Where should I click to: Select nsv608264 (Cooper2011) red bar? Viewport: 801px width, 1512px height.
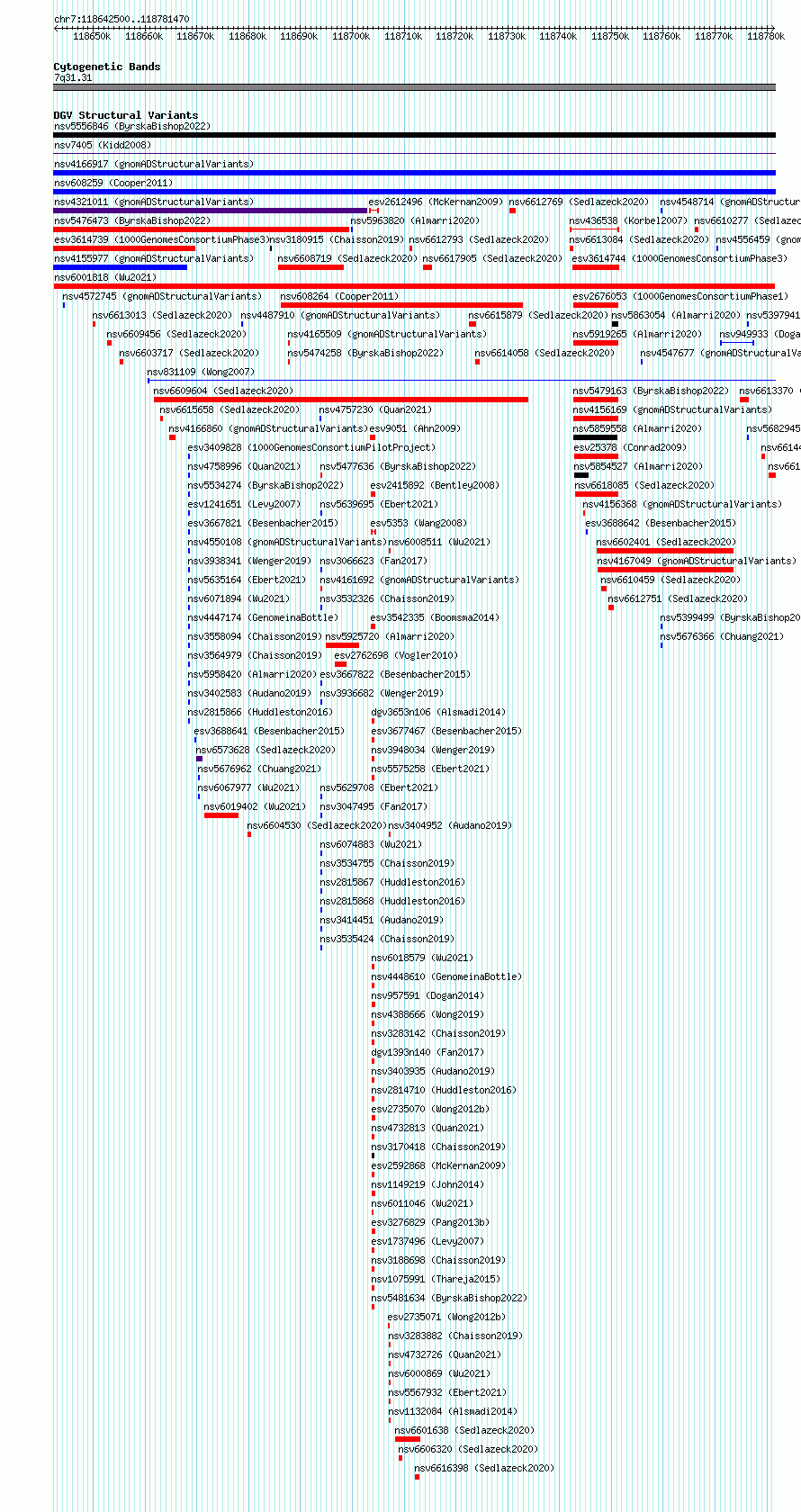click(401, 305)
